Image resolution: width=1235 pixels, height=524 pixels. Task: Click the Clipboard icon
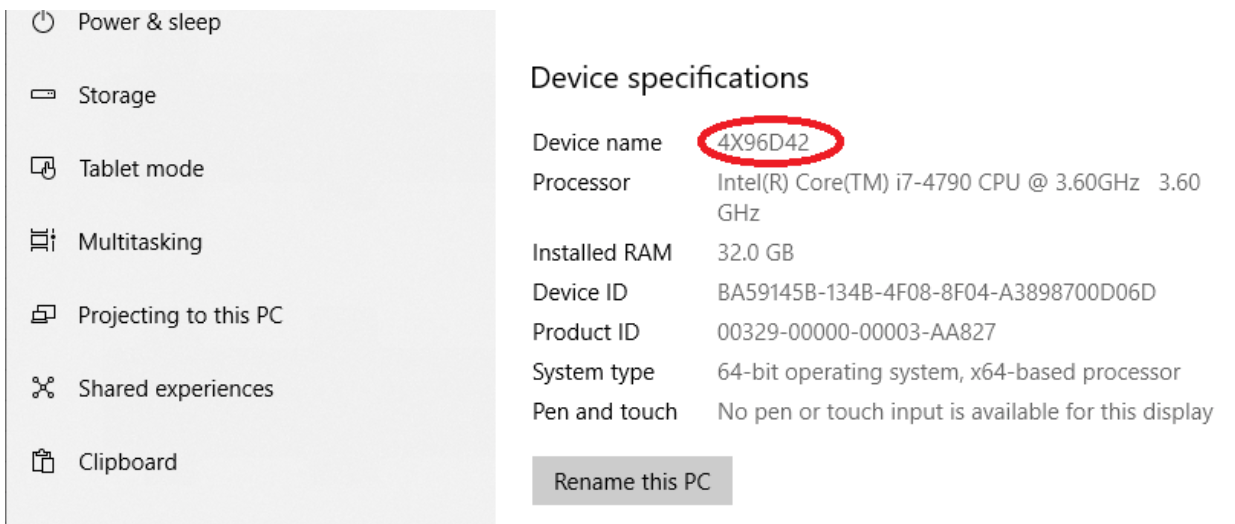point(42,462)
